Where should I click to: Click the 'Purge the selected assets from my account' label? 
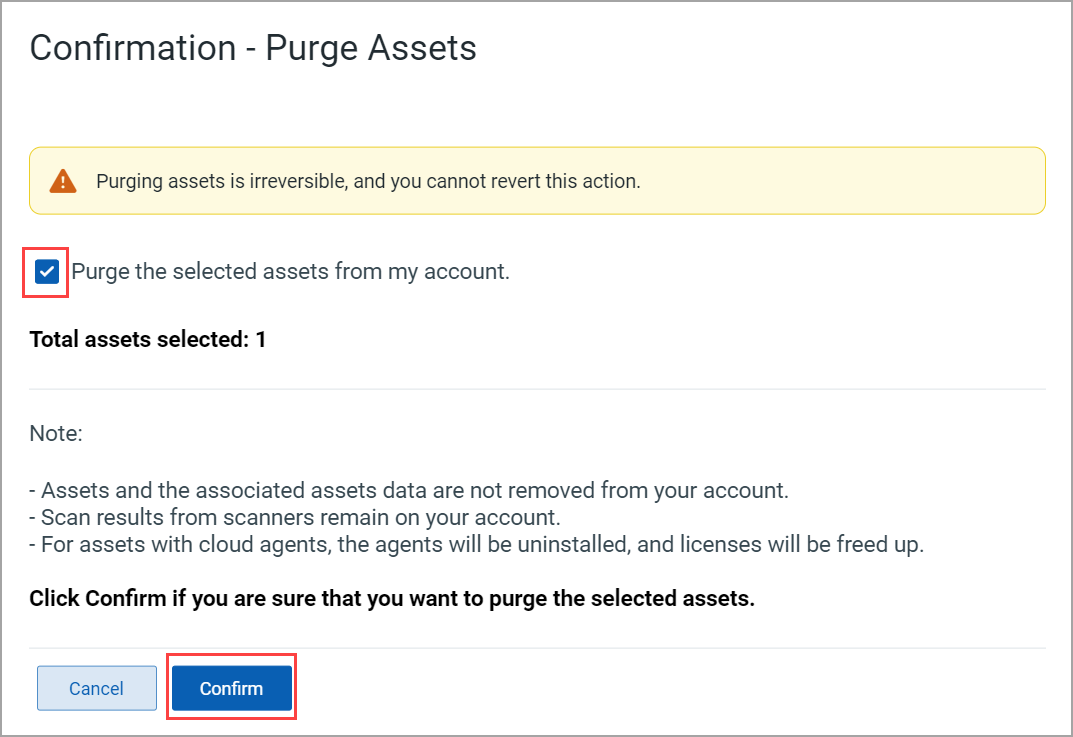(290, 272)
